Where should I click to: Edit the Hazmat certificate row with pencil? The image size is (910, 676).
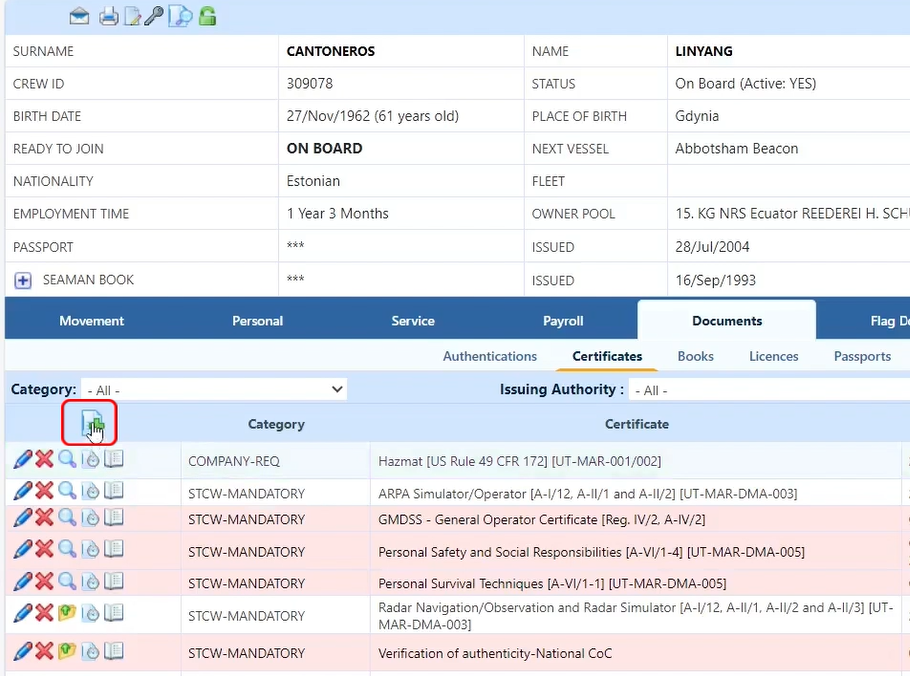[x=23, y=460]
